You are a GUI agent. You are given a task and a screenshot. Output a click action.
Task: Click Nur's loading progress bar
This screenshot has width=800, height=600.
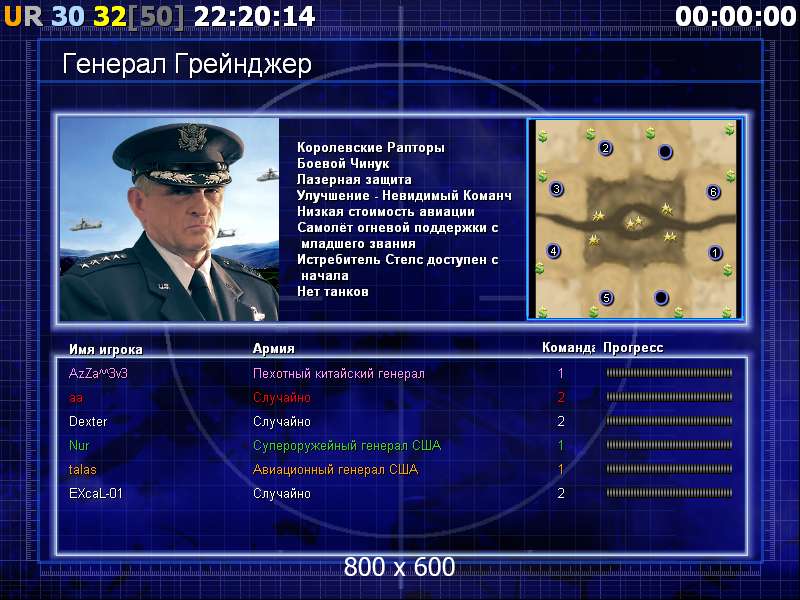point(669,445)
